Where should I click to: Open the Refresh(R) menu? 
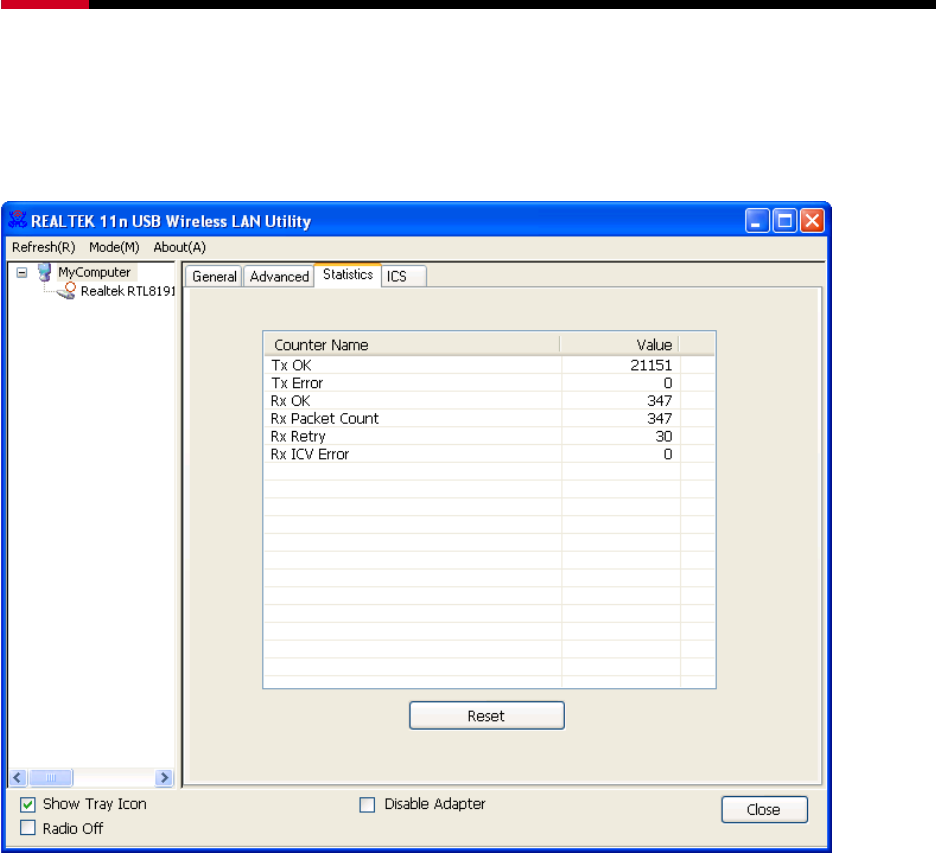click(x=44, y=247)
